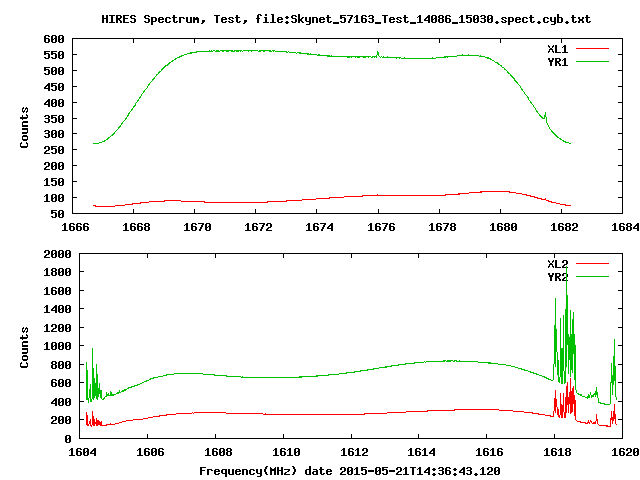640x480 pixels.
Task: Click the 1604 tick label
Action: pos(82,452)
